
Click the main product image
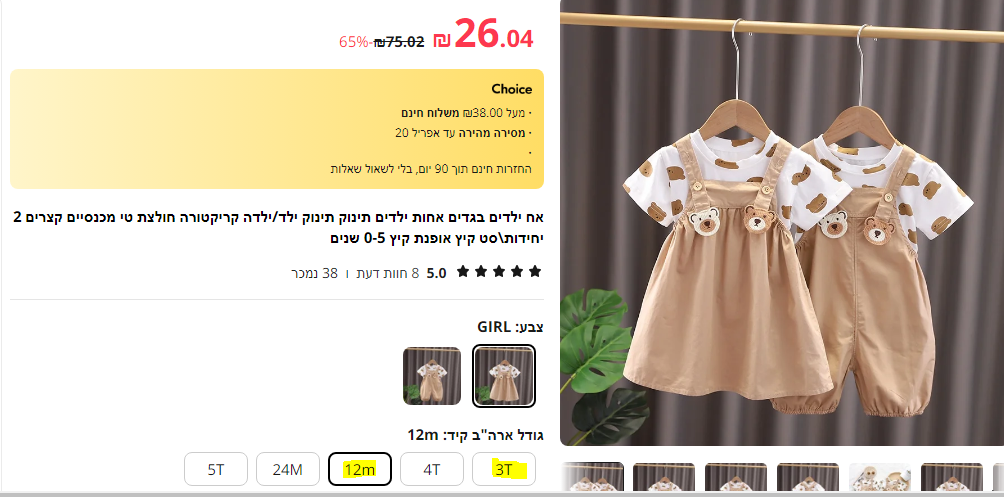pyautogui.click(x=782, y=222)
